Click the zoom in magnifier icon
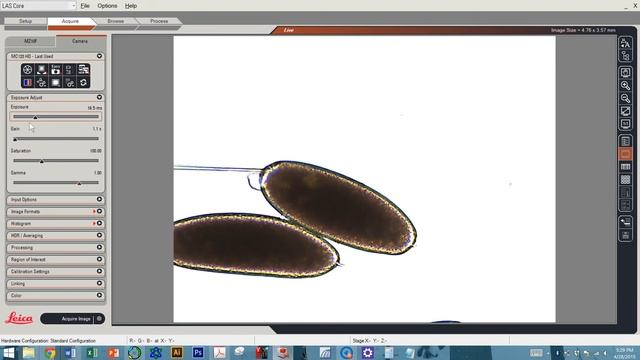The image size is (640, 360). 625,85
